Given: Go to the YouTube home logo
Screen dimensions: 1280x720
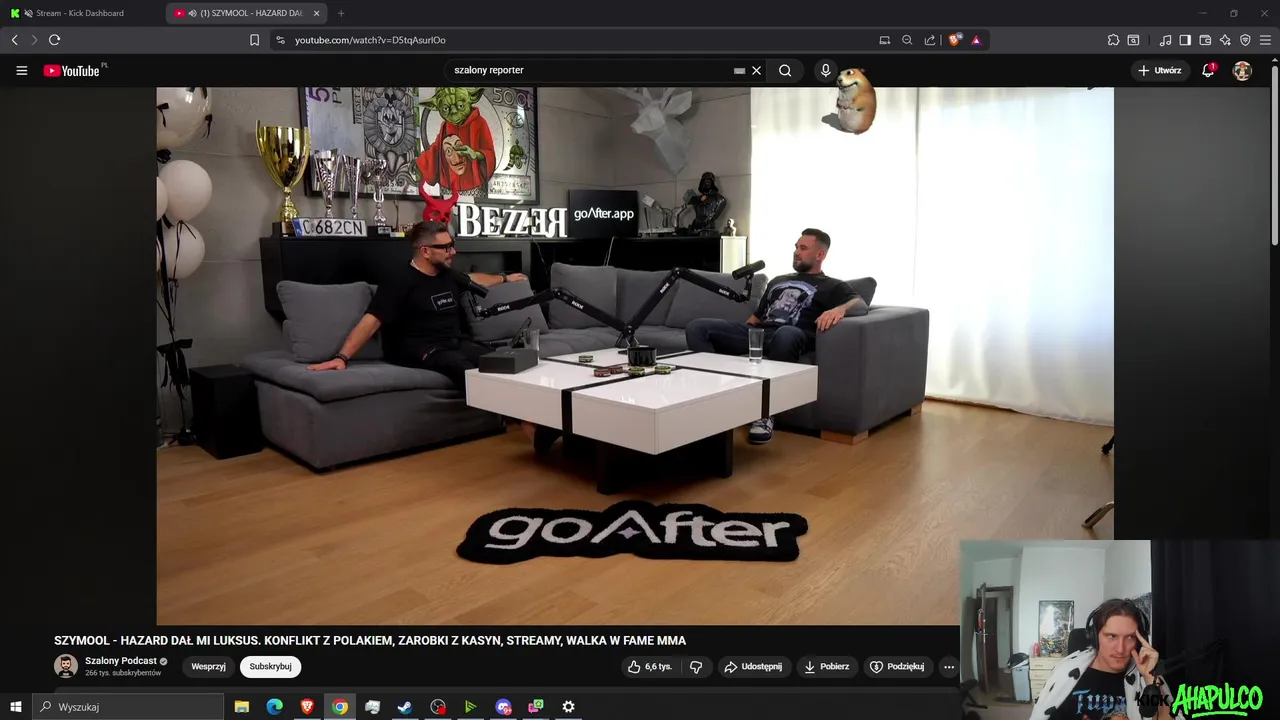Looking at the screenshot, I should pos(72,70).
